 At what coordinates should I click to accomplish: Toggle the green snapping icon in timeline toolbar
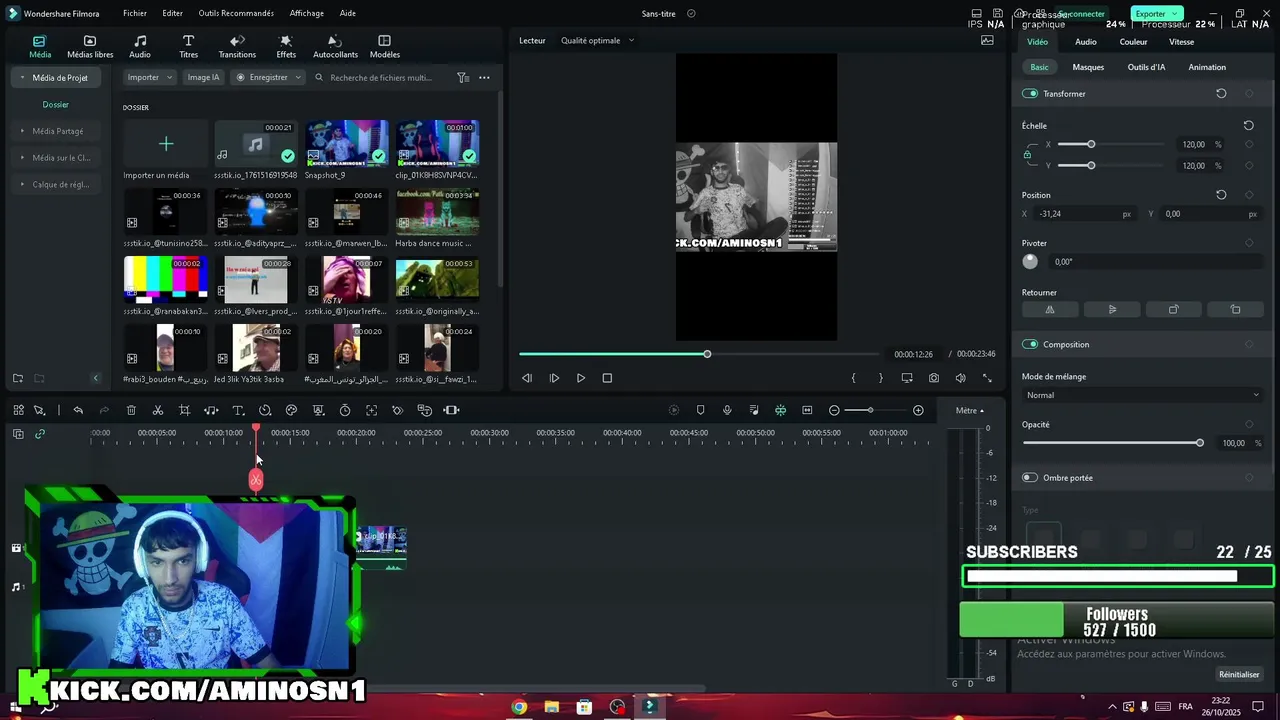point(780,410)
